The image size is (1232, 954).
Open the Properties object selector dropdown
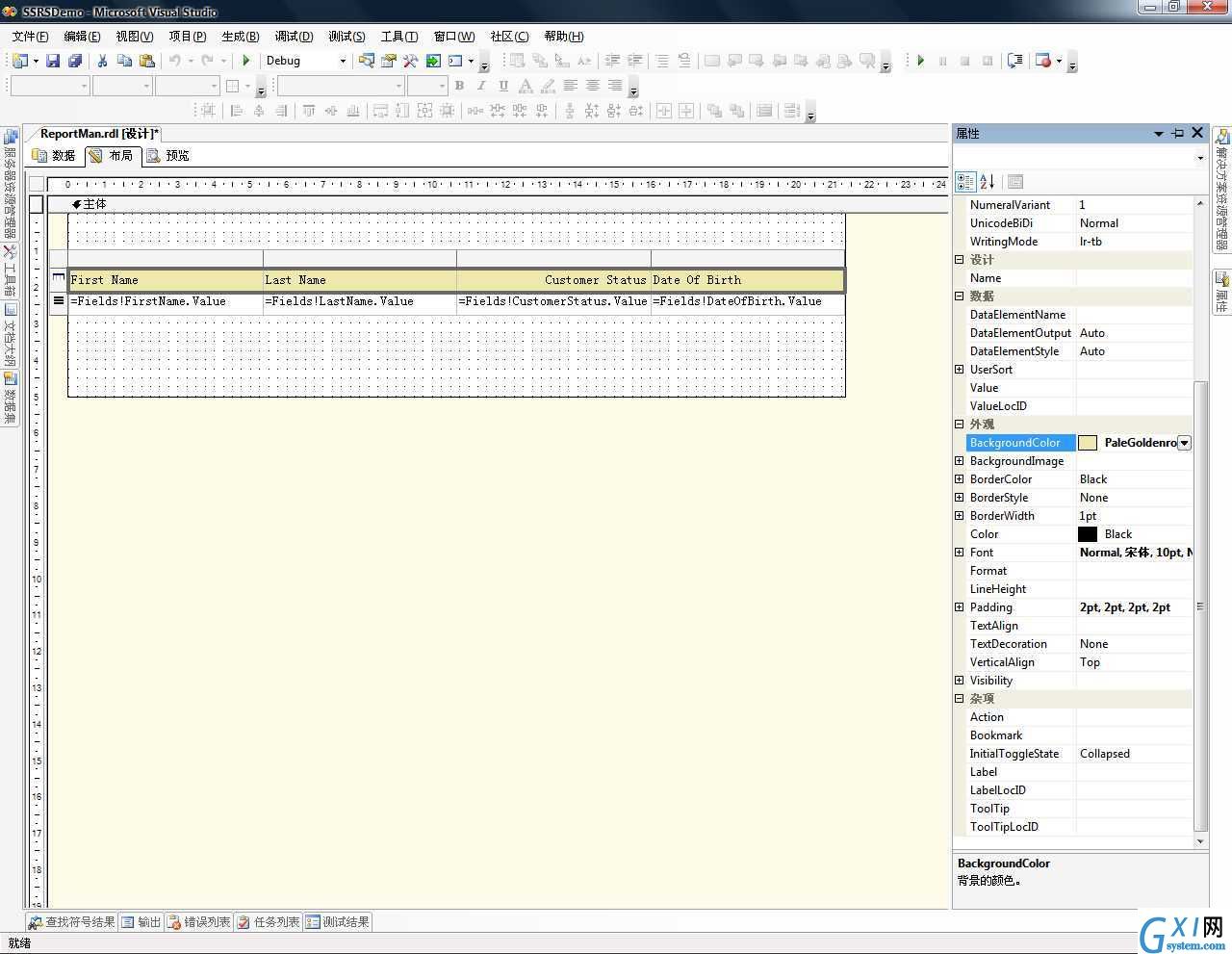(1200, 157)
